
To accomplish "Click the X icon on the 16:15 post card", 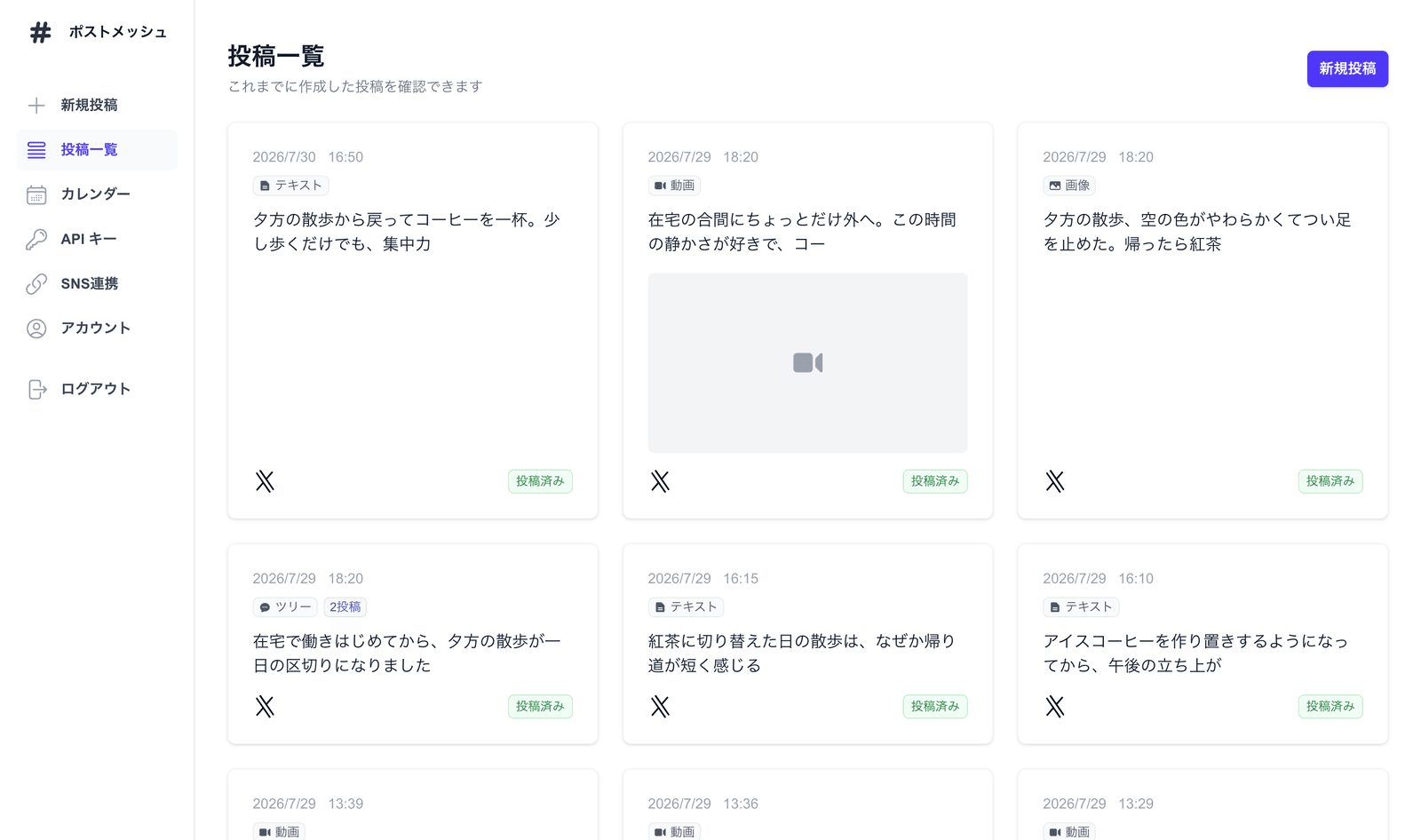I will tap(660, 707).
